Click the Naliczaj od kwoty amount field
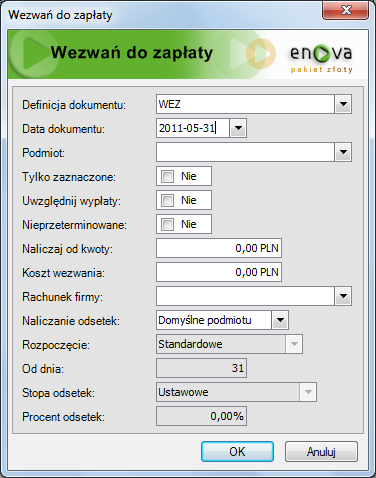 [x=219, y=248]
